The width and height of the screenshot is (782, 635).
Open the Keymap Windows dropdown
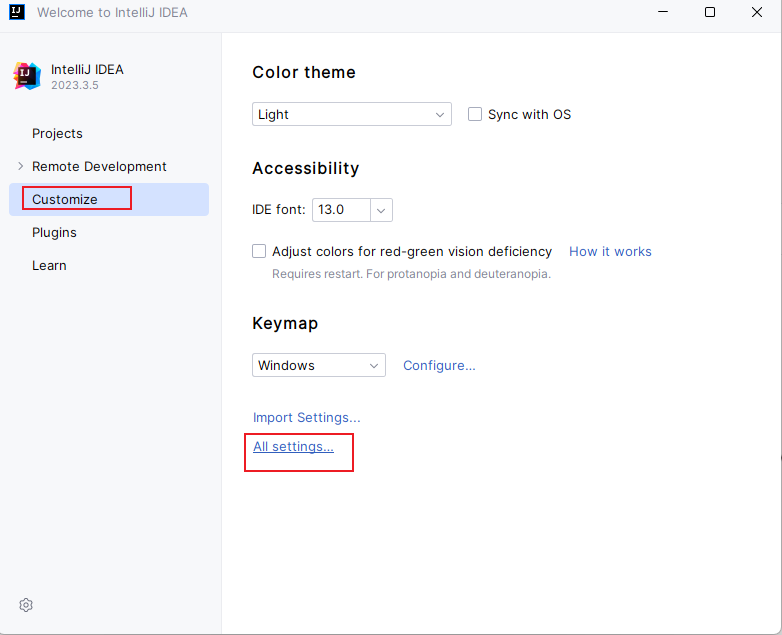(319, 365)
